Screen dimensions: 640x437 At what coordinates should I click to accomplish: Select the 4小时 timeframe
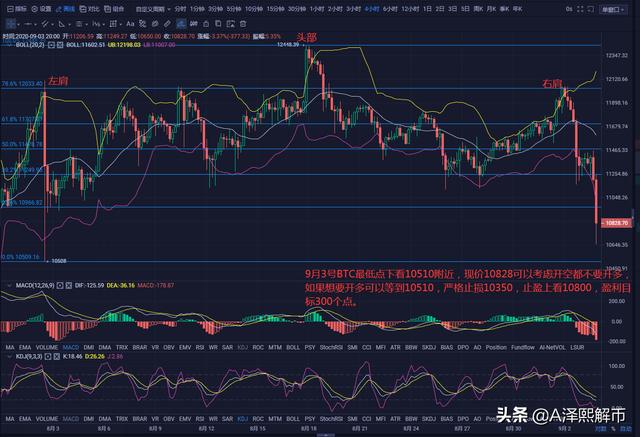(x=372, y=9)
